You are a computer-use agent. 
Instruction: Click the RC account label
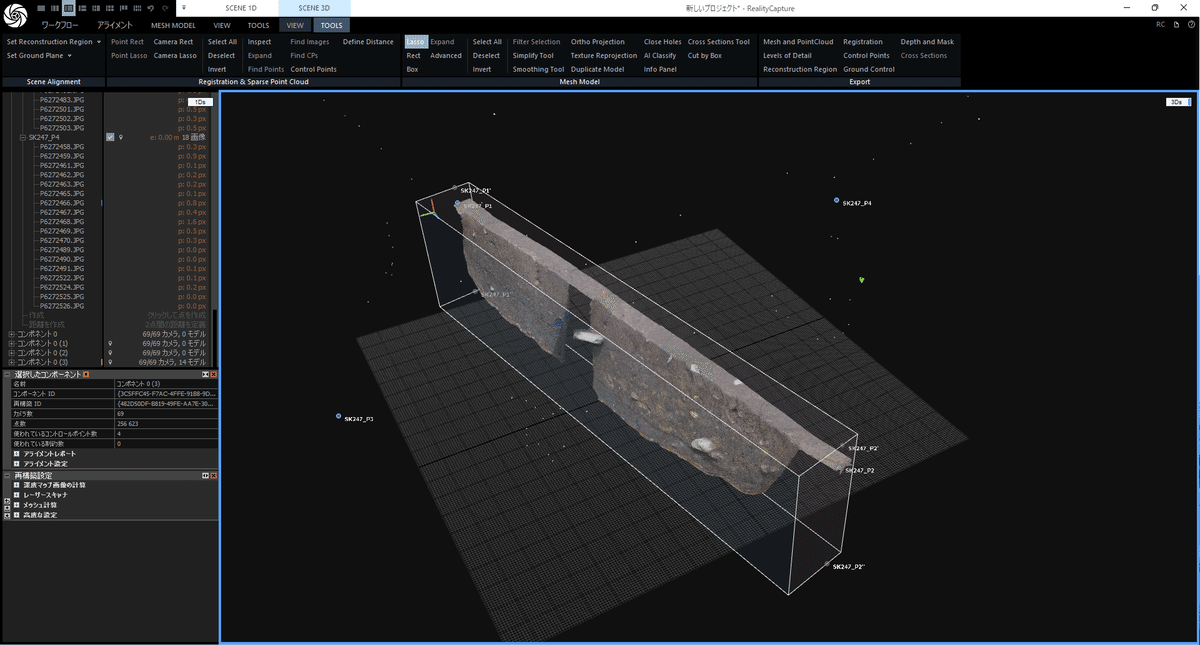point(1160,24)
